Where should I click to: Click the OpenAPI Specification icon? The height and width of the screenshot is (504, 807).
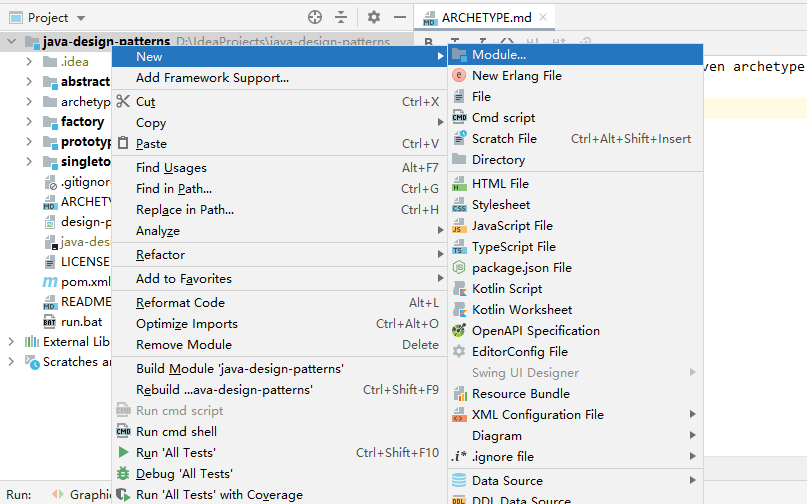tap(459, 331)
